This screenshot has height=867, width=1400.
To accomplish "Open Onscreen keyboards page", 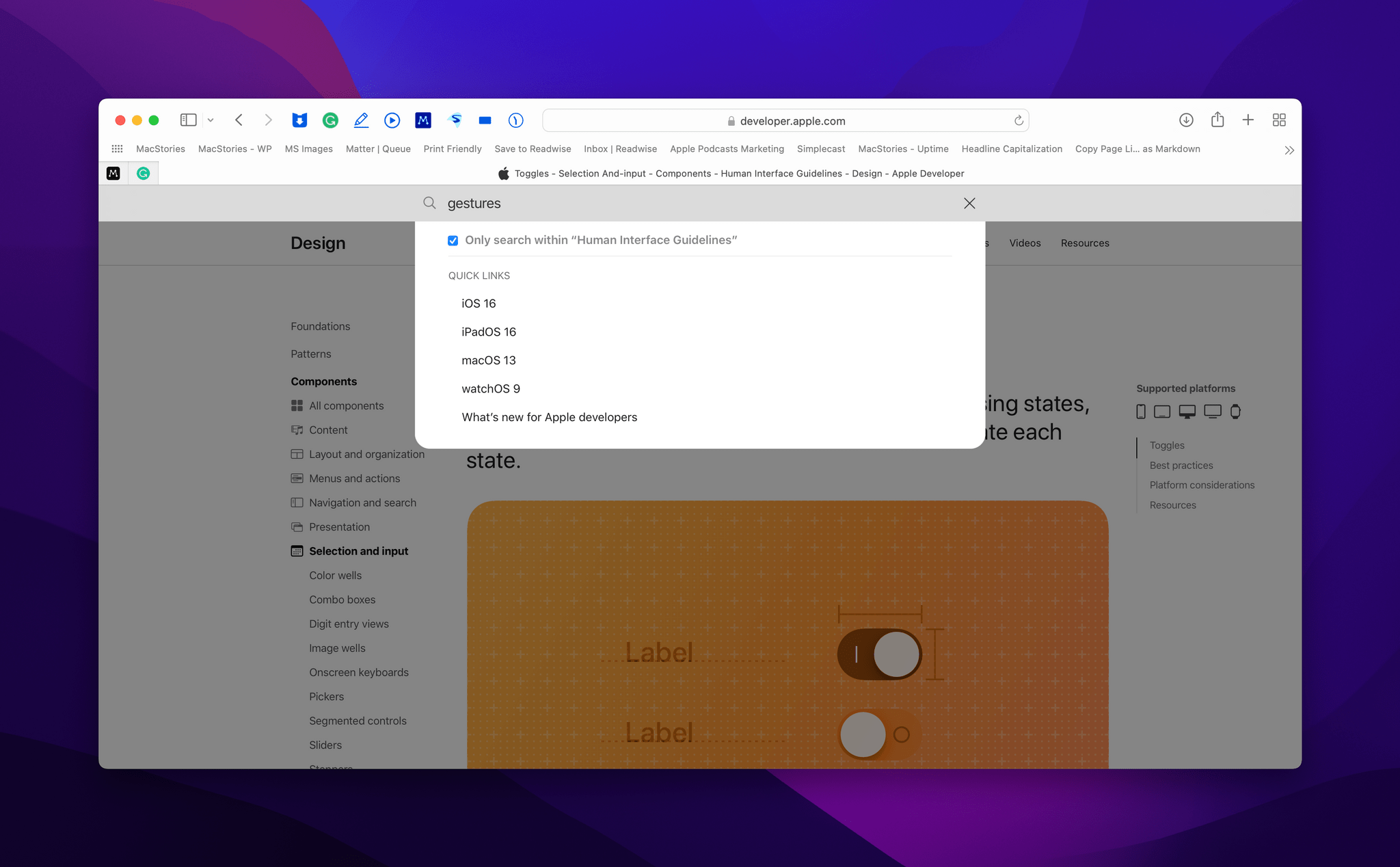I will [x=359, y=673].
